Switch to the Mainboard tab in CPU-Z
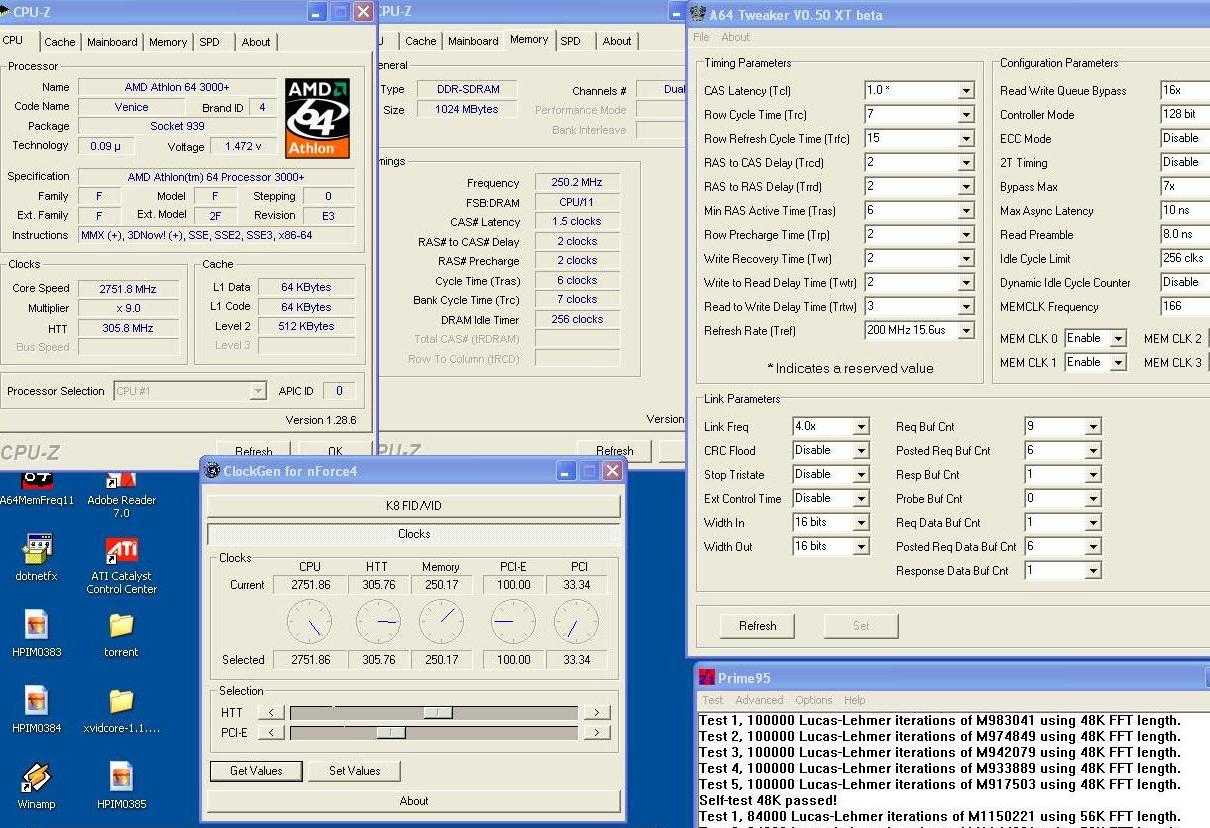 pos(112,42)
